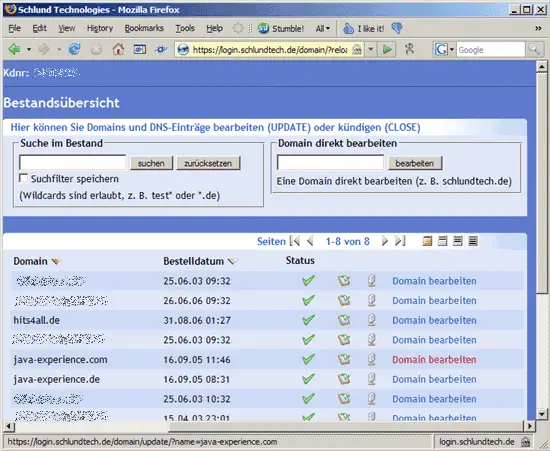
Task: Click the 'I like it!' thumbs-up button
Action: 363,28
